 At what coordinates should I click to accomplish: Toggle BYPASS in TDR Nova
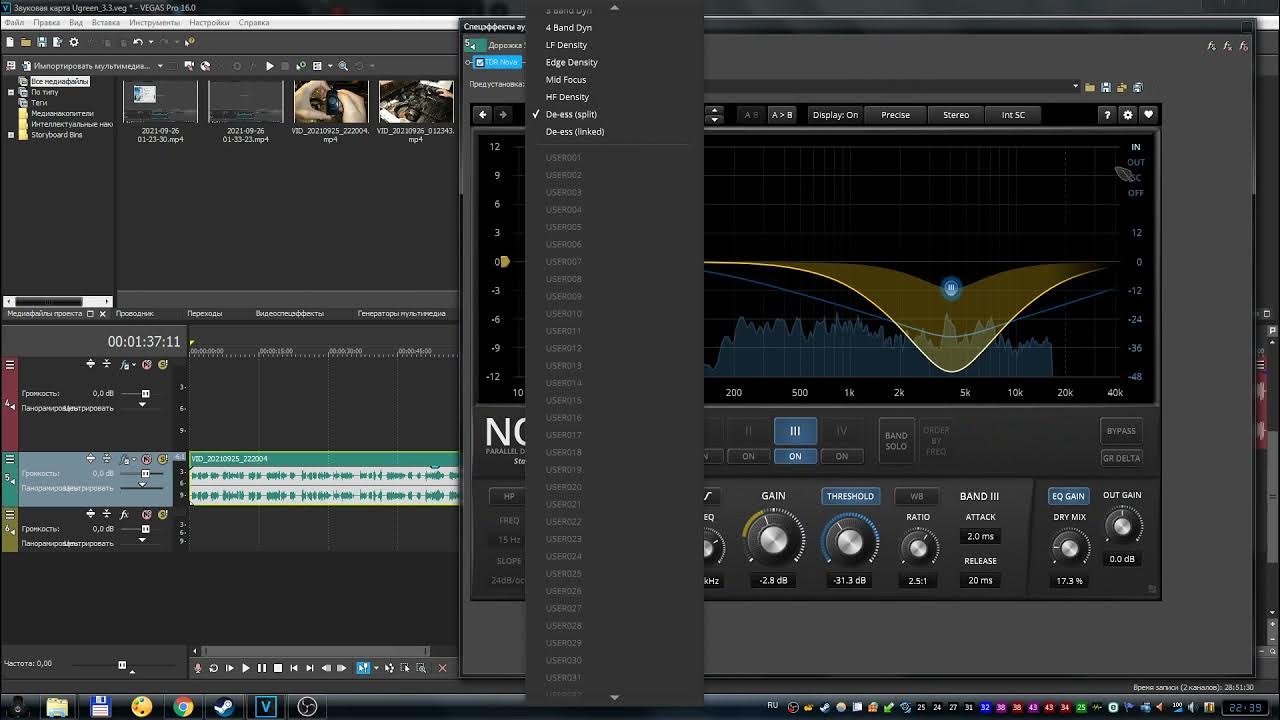pos(1121,431)
